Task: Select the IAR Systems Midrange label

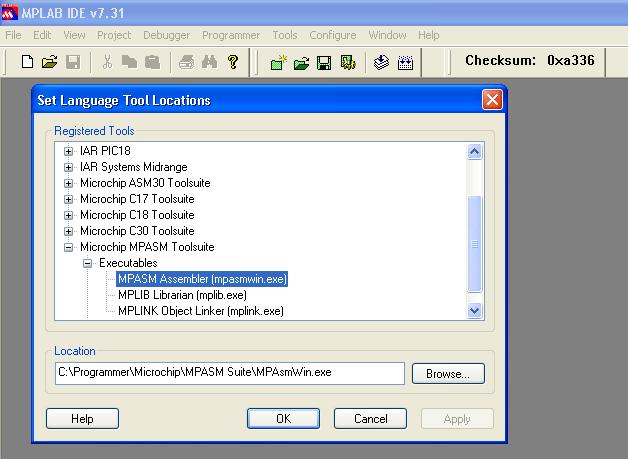Action: click(134, 167)
